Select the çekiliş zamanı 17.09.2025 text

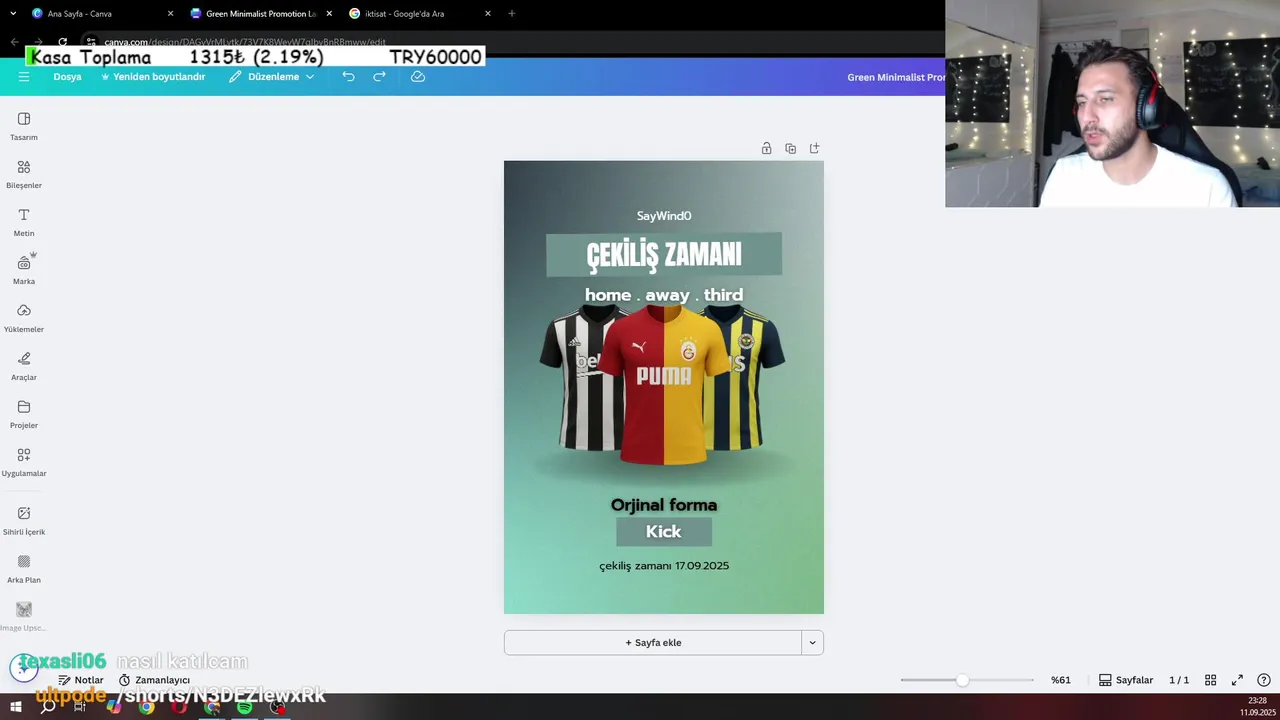click(x=664, y=566)
